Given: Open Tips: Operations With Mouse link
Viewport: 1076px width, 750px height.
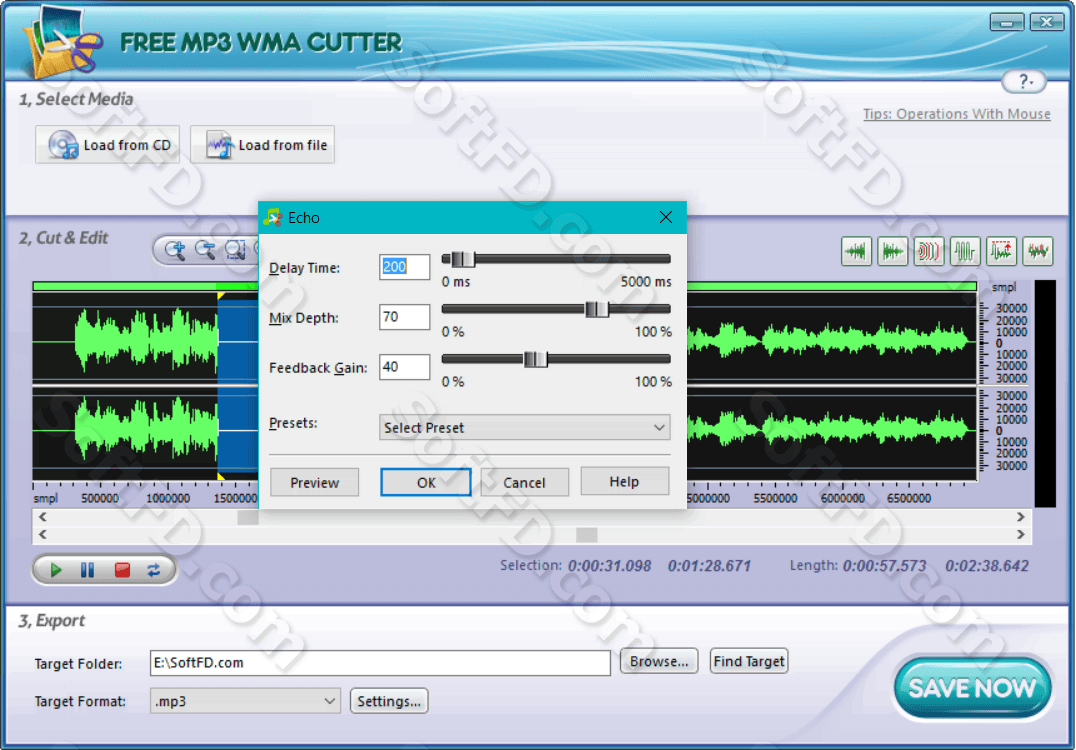Looking at the screenshot, I should click(x=957, y=114).
